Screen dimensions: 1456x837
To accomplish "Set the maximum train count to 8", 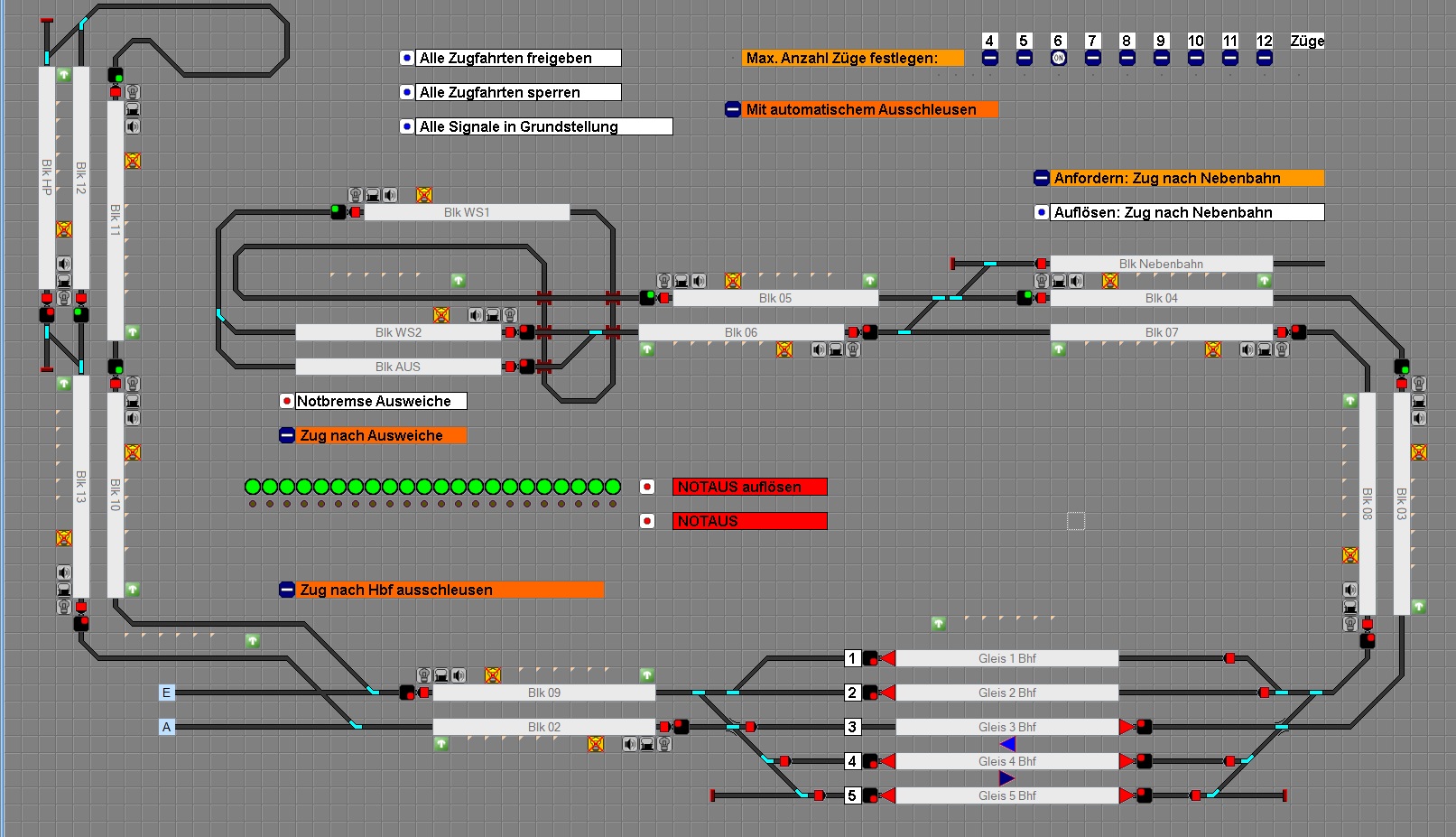I will click(x=1127, y=58).
